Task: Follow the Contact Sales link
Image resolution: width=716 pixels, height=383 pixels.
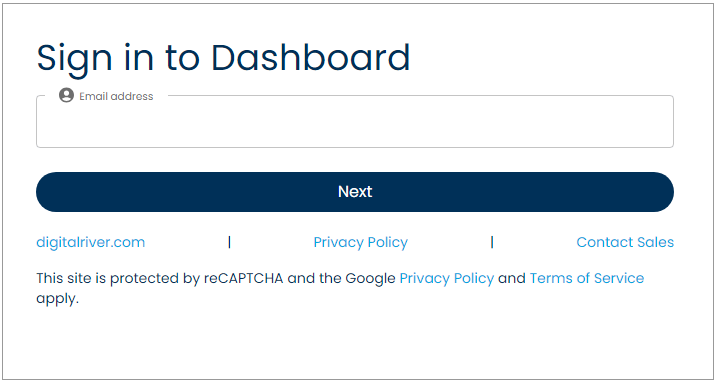Action: 625,242
